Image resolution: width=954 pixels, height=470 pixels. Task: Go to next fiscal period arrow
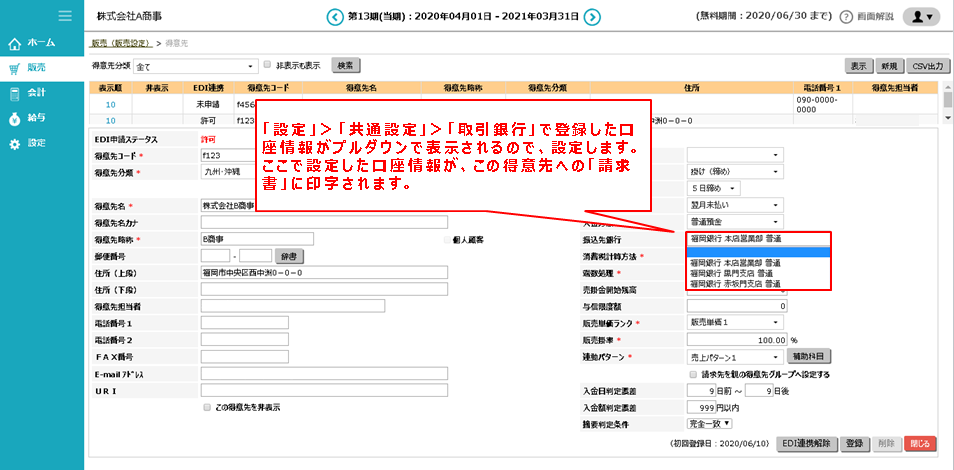[x=592, y=16]
